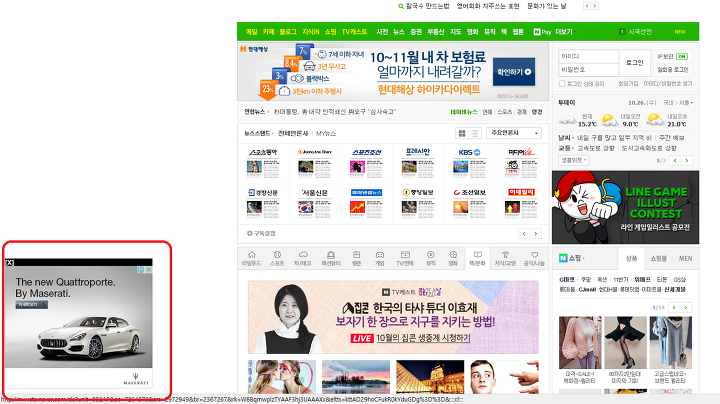Switch shopping panel to MEN tab

685,258
